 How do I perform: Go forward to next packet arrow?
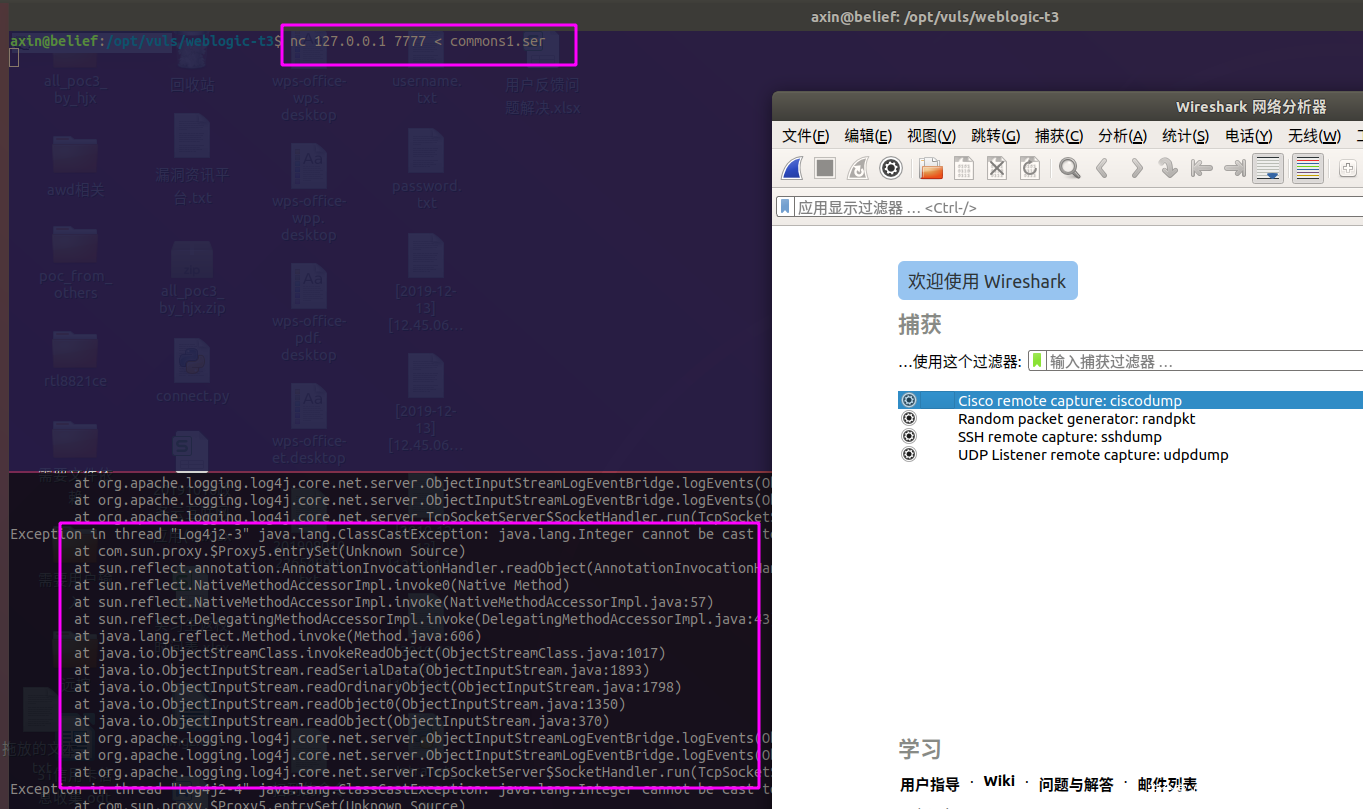pyautogui.click(x=1136, y=168)
